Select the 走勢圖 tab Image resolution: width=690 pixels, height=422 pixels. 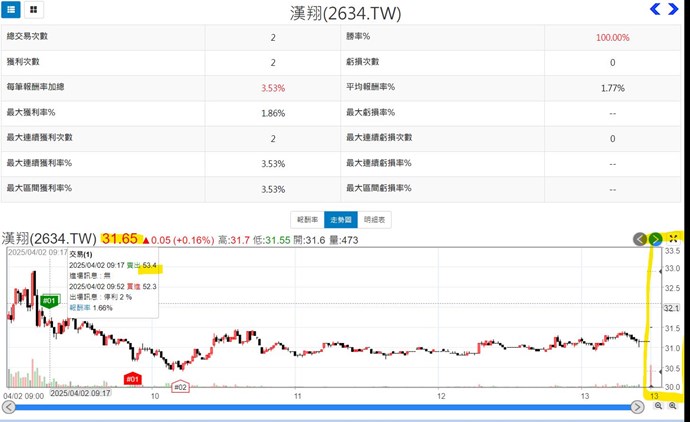pos(341,220)
